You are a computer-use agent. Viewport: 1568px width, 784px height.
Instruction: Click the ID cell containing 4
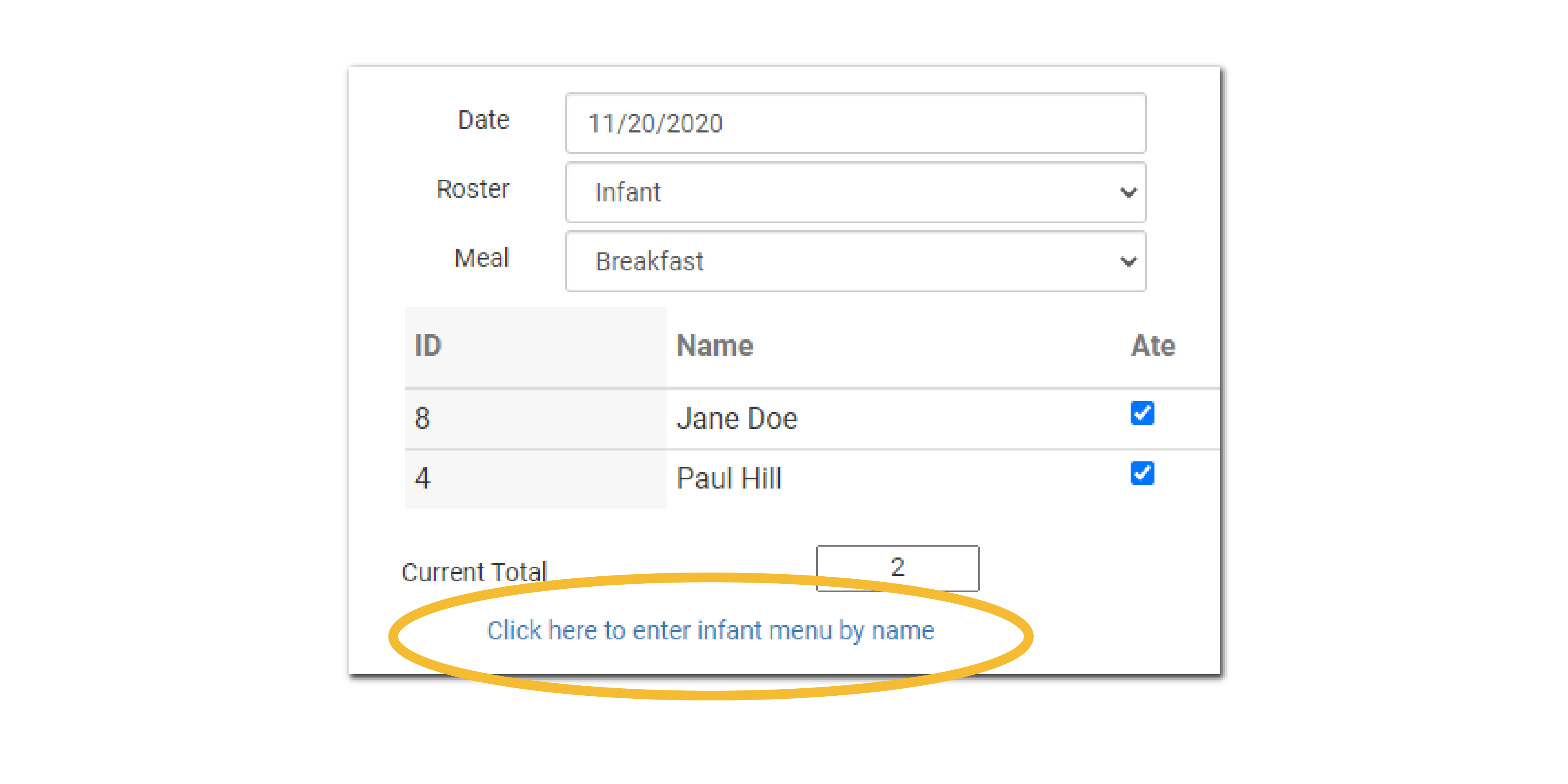(x=422, y=478)
